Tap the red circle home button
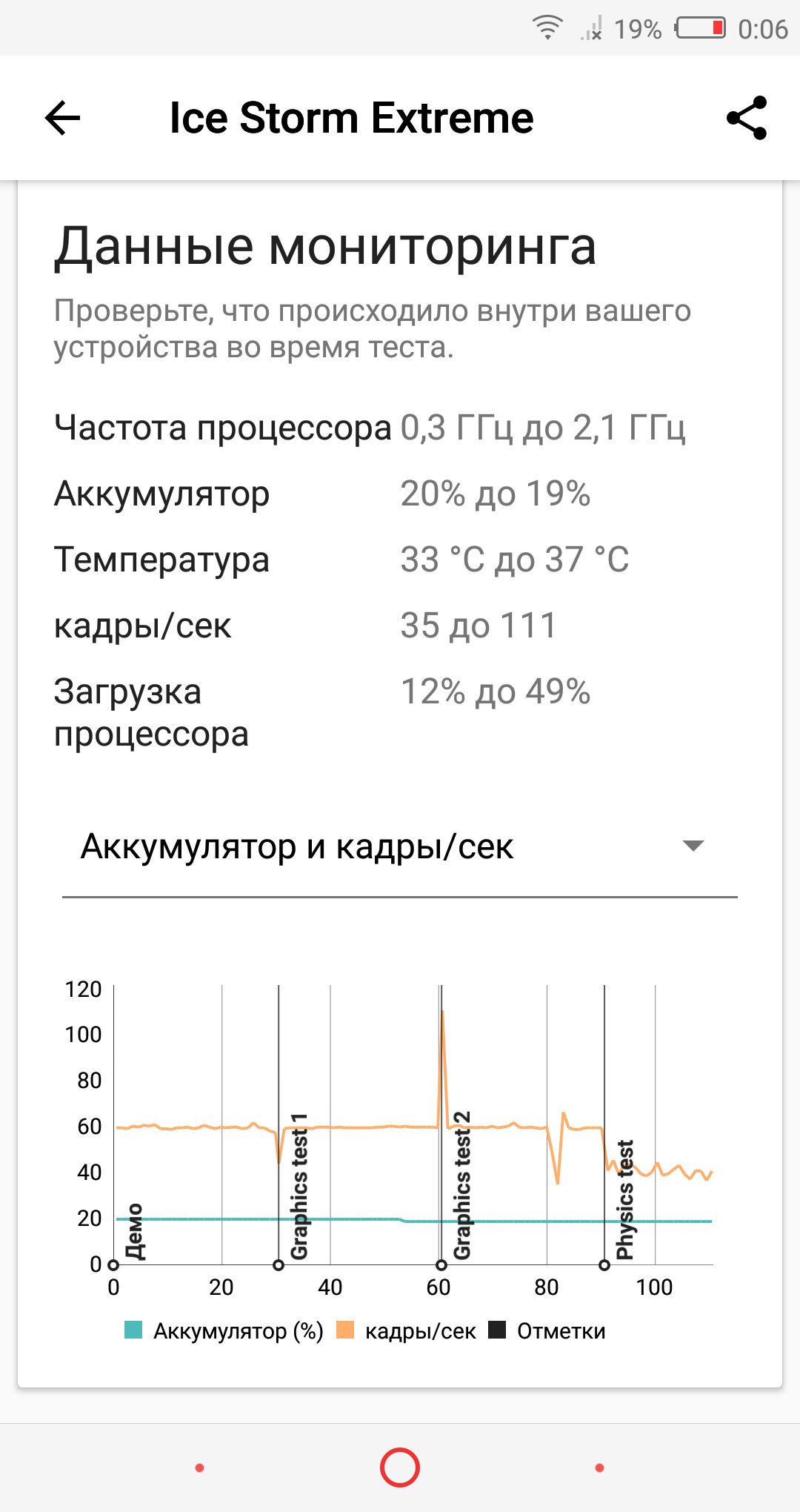The image size is (800, 1512). 400,1468
